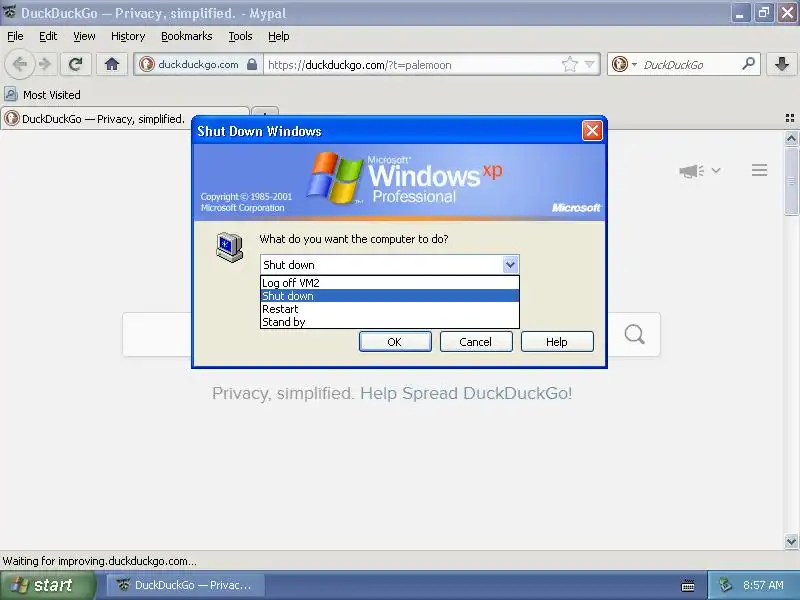Viewport: 800px width, 600px height.
Task: Open the address bar history dropdown arrow
Action: tap(590, 65)
